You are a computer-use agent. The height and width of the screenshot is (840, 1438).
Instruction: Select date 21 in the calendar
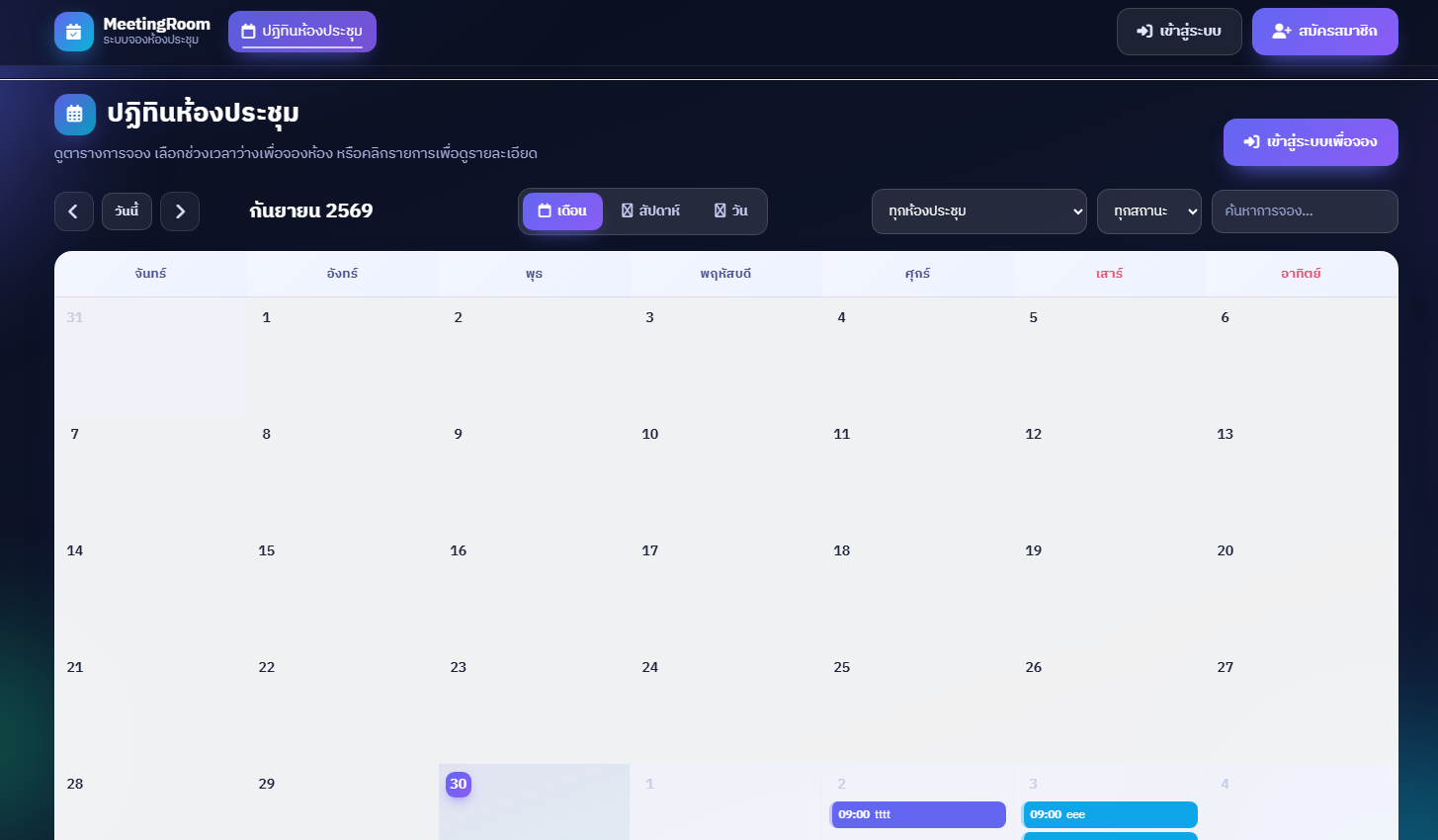coord(75,667)
